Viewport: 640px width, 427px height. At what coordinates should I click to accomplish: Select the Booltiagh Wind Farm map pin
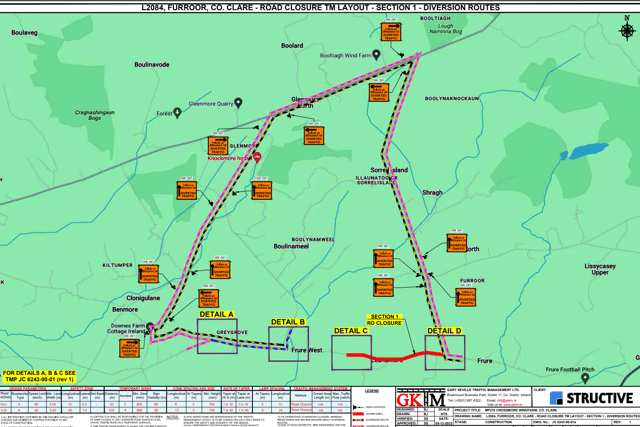click(x=376, y=54)
